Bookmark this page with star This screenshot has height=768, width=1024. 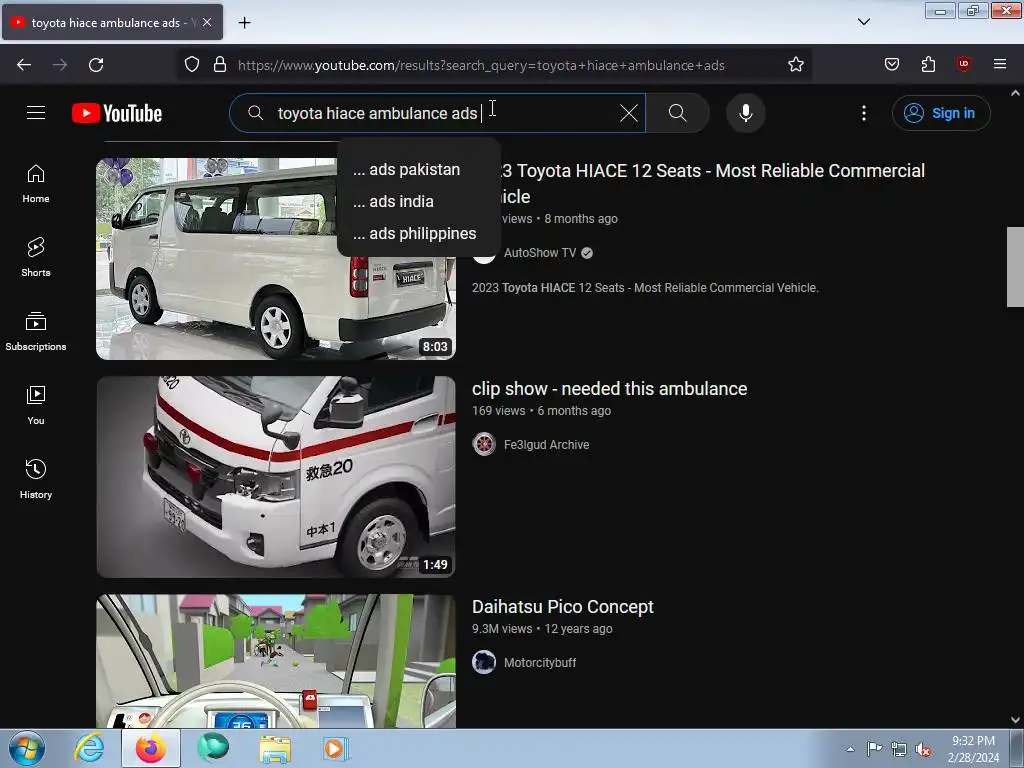(795, 65)
